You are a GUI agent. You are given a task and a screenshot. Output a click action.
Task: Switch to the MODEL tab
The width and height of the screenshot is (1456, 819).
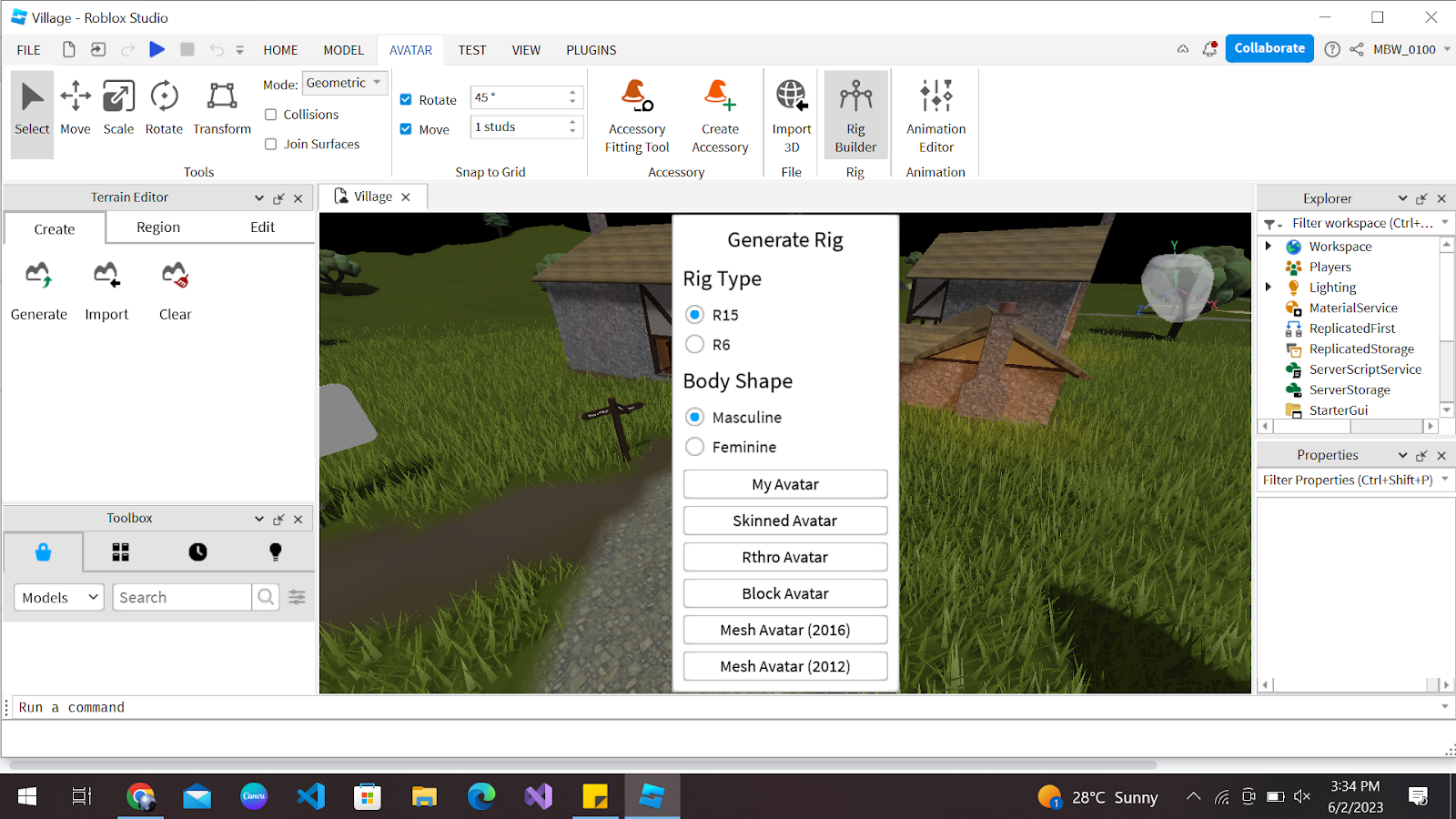pyautogui.click(x=343, y=50)
